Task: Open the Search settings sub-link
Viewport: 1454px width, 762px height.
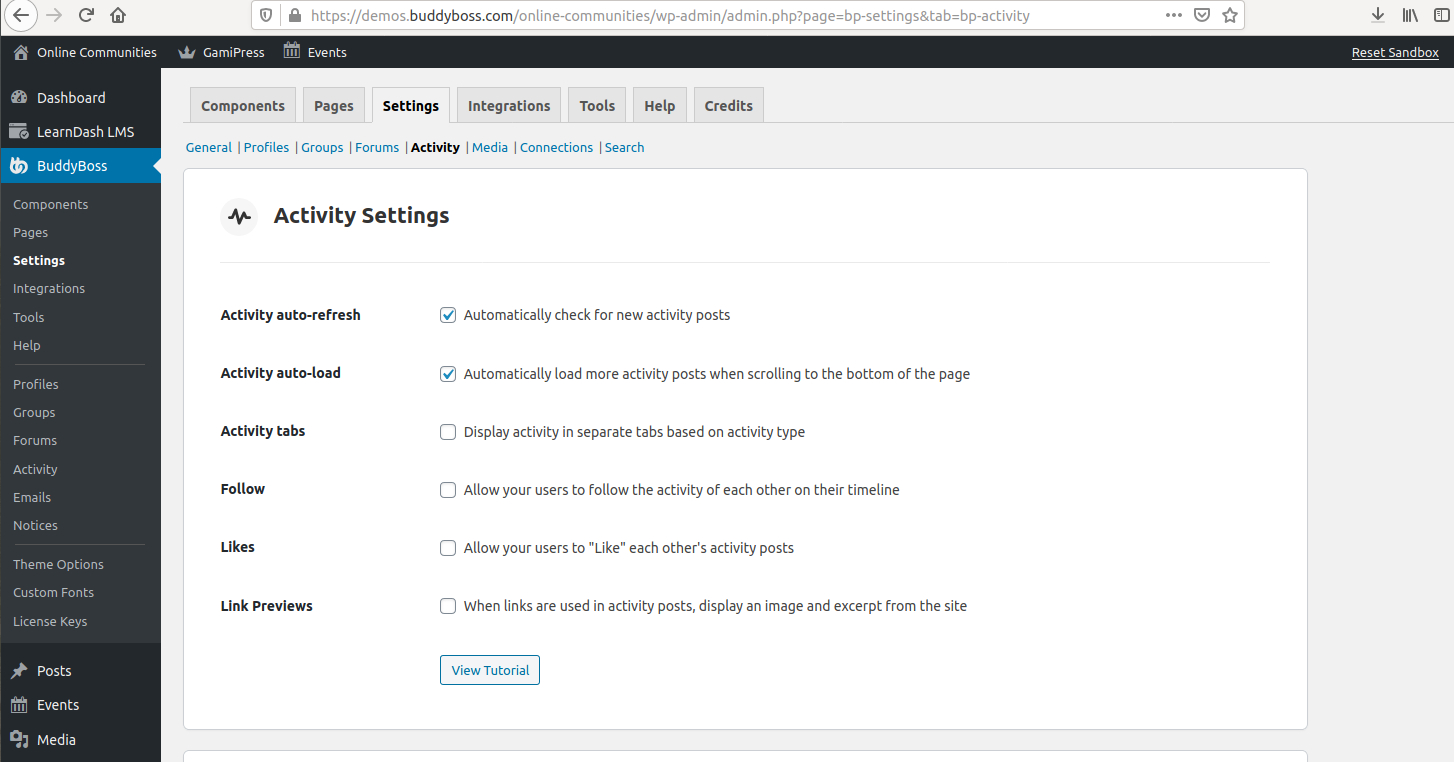Action: click(x=625, y=147)
